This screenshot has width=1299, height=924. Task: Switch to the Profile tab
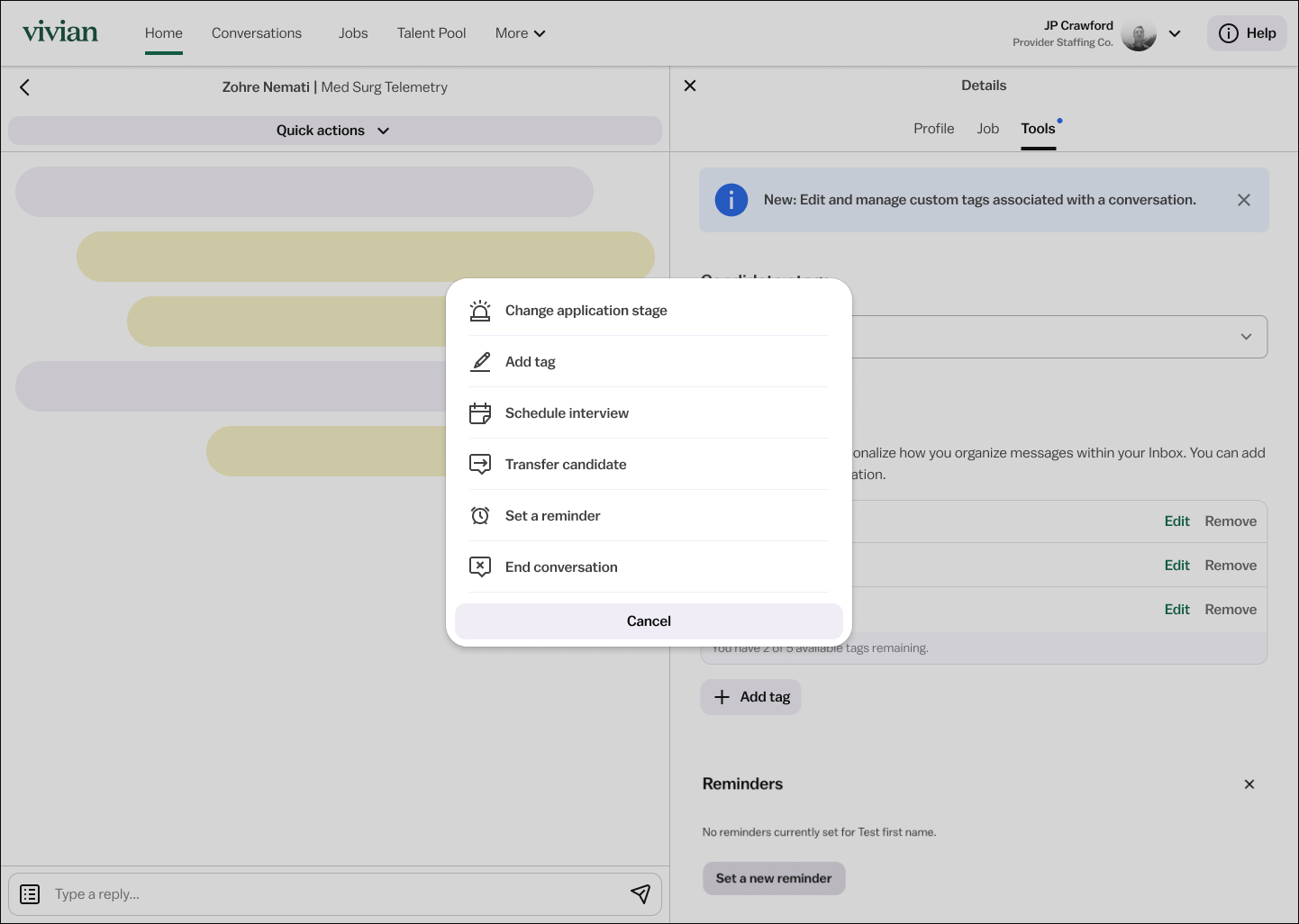coord(933,129)
